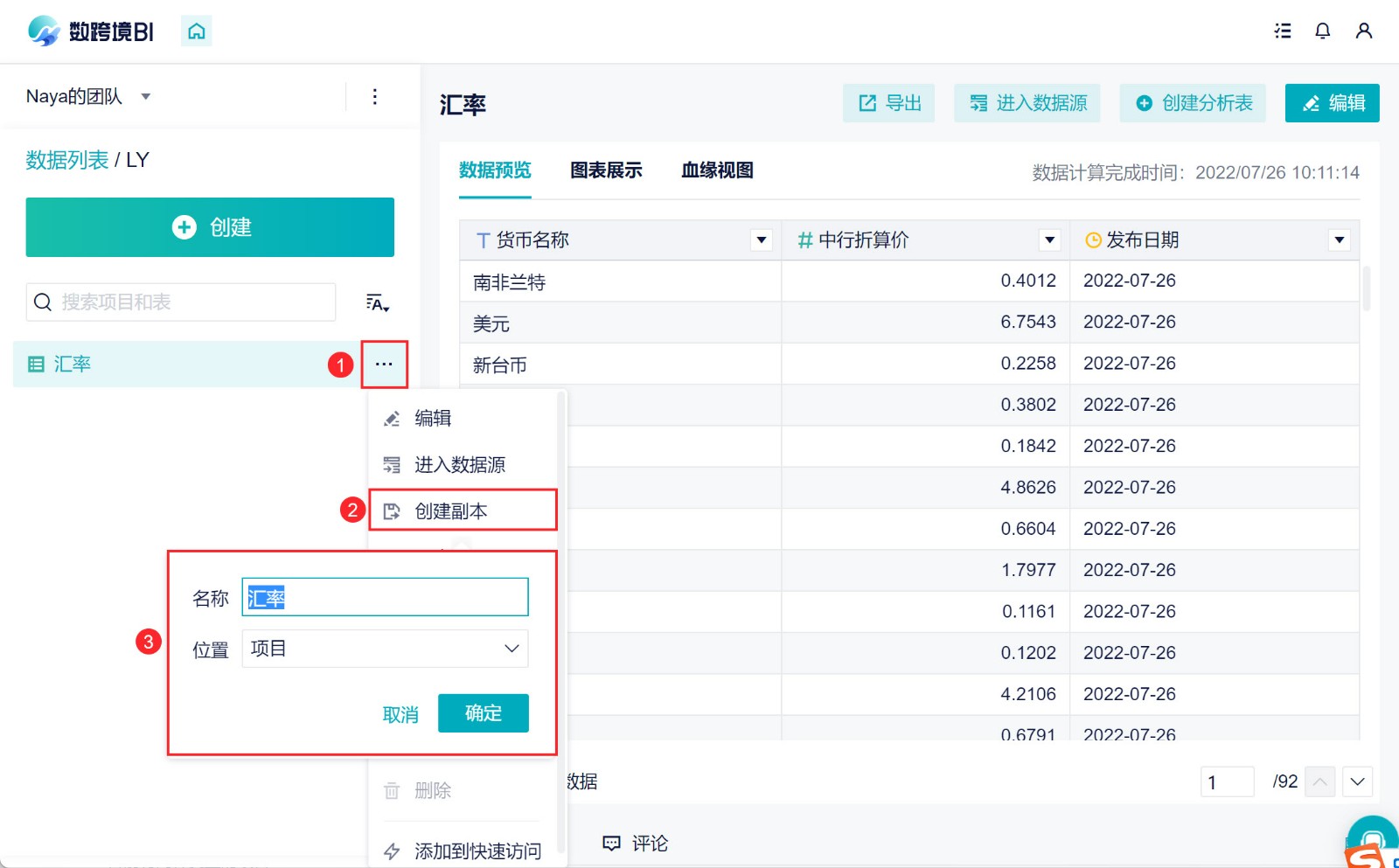This screenshot has width=1399, height=868.
Task: Go to previous page arrow
Action: pos(1320,781)
